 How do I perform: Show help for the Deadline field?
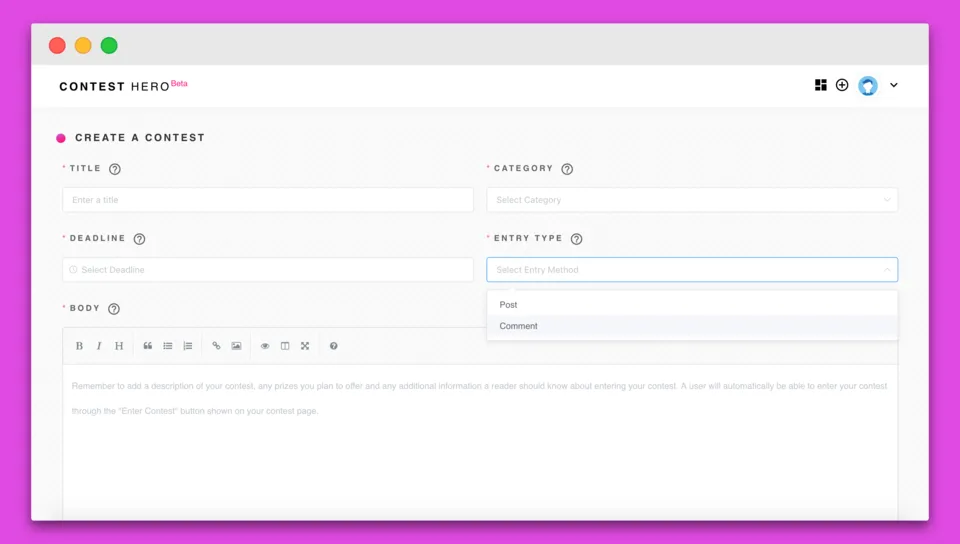[140, 239]
